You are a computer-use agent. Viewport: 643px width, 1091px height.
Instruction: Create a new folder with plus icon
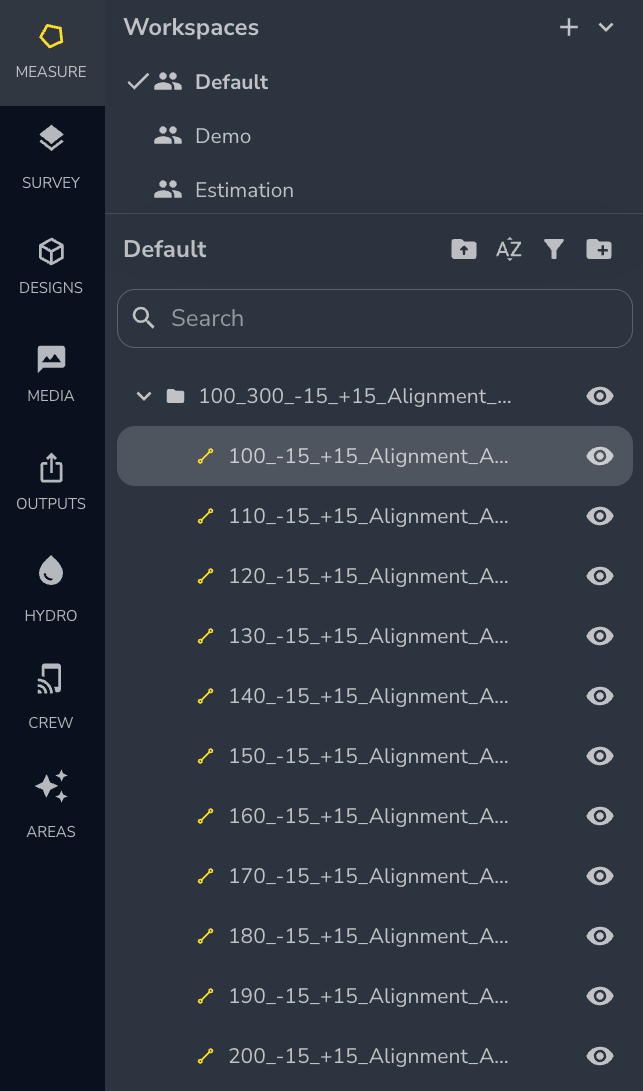point(599,249)
